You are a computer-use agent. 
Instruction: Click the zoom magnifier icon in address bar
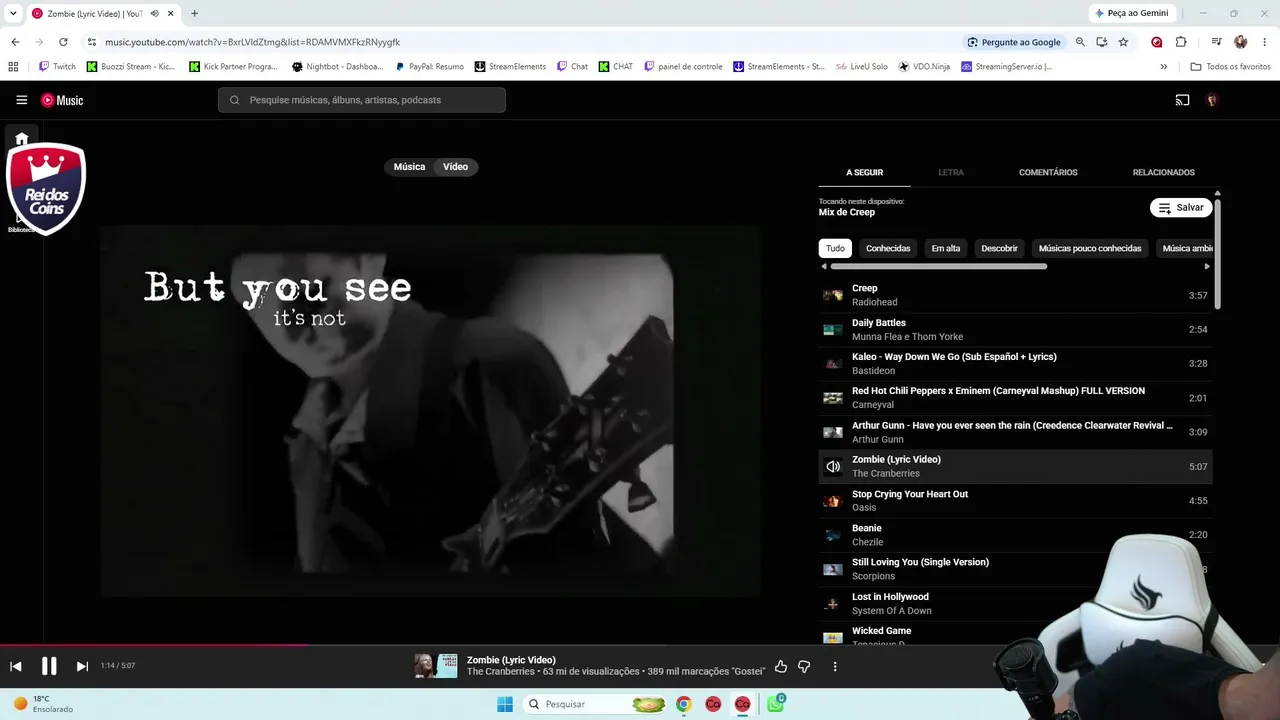click(x=1080, y=42)
